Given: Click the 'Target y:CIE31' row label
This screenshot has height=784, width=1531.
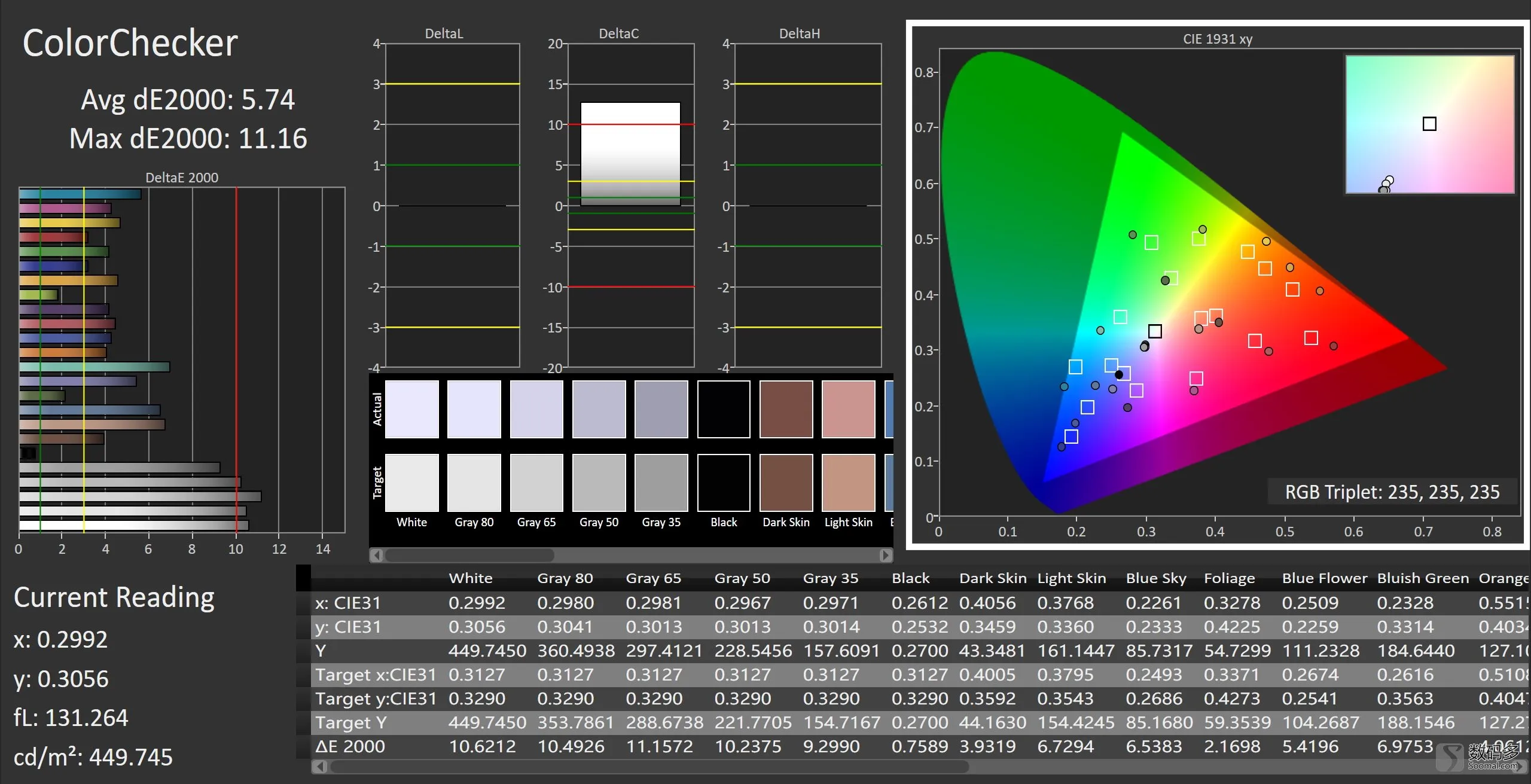Looking at the screenshot, I should [x=376, y=698].
